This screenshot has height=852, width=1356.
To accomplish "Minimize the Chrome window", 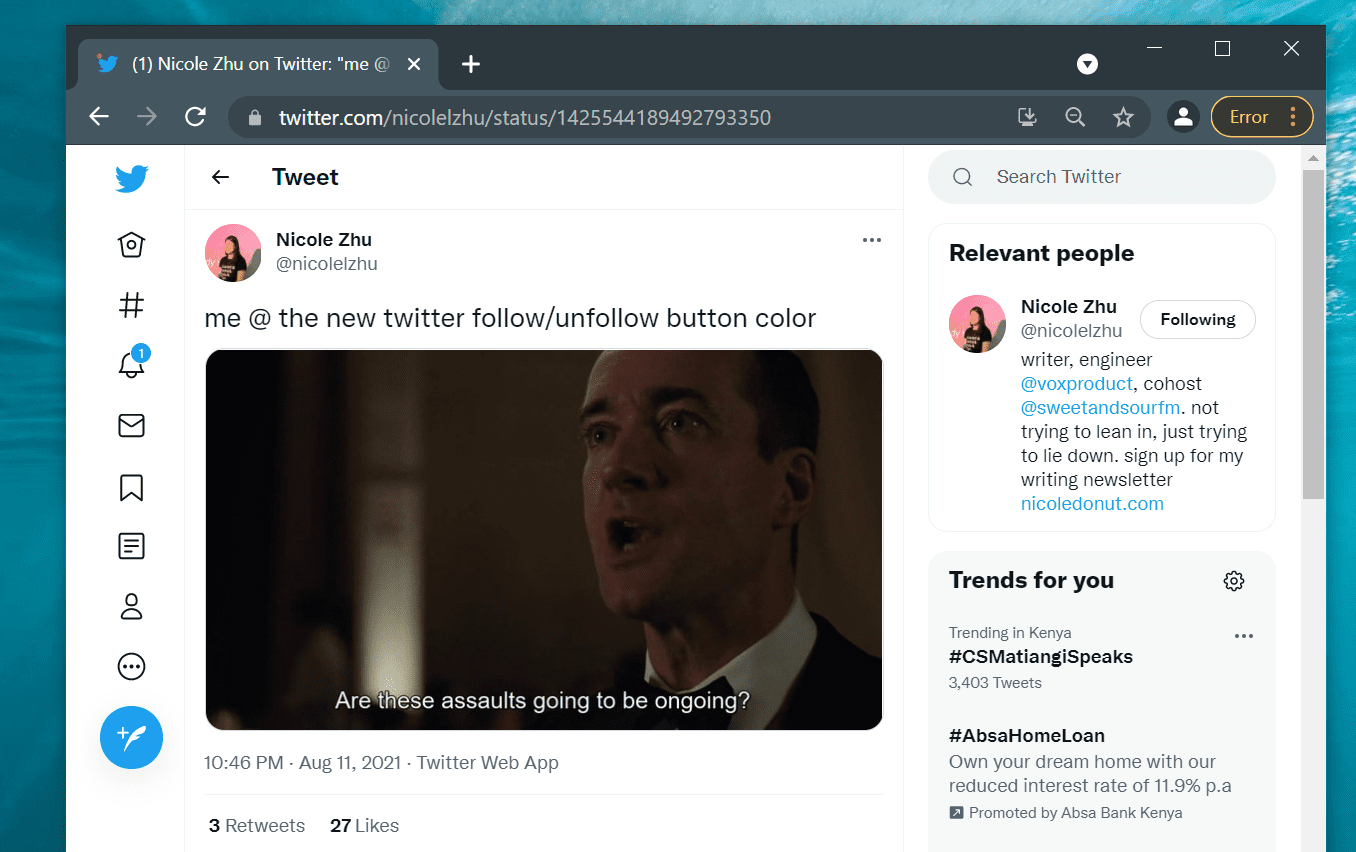I will [x=1153, y=48].
